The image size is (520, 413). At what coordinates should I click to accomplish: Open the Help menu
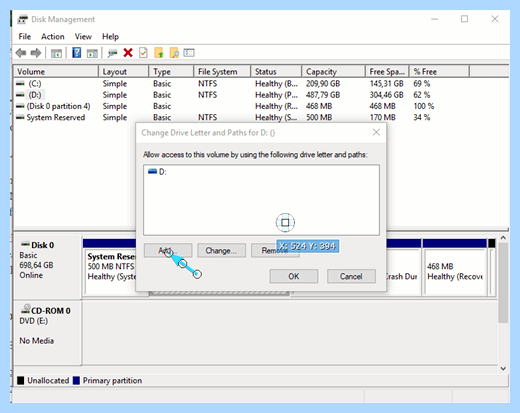(x=110, y=36)
